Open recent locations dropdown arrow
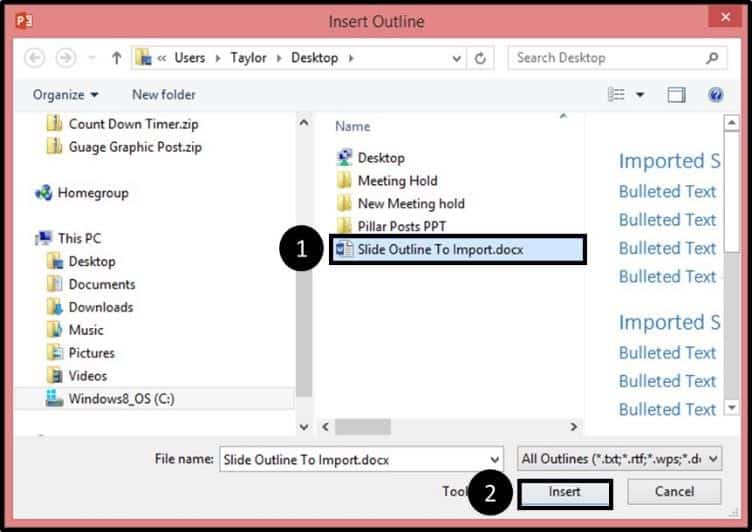 click(x=92, y=58)
